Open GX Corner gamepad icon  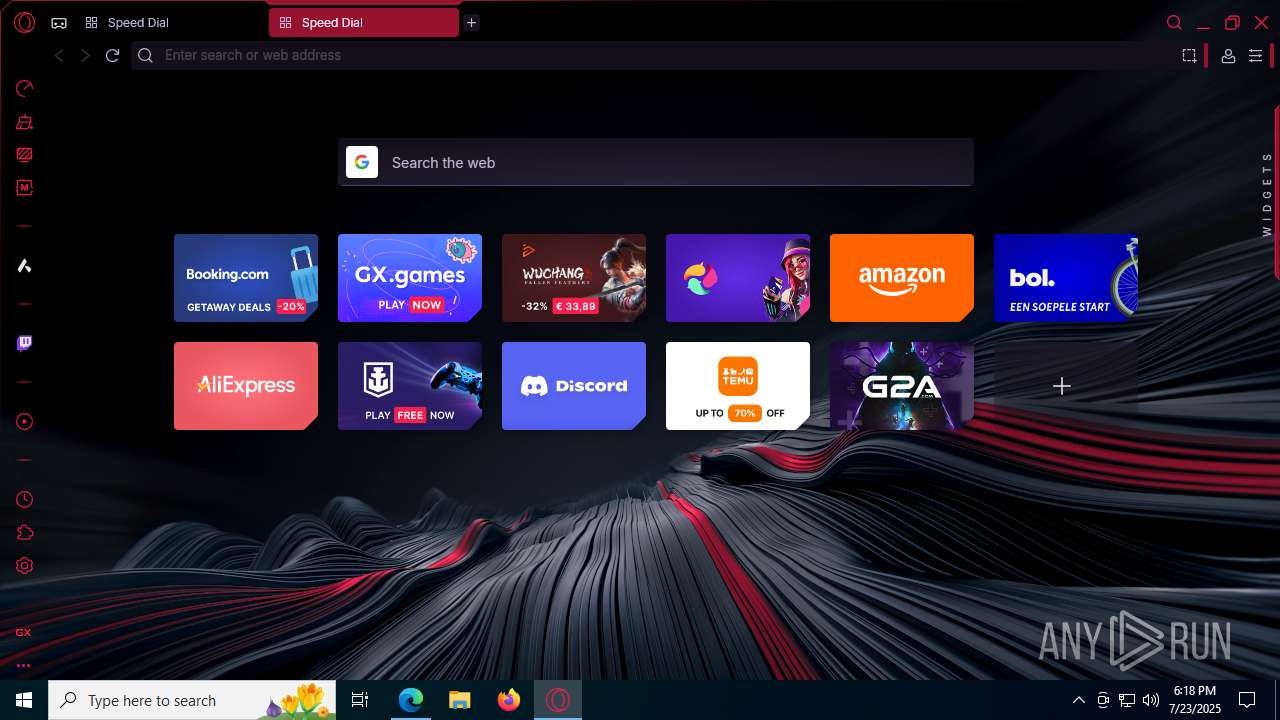pyautogui.click(x=59, y=22)
